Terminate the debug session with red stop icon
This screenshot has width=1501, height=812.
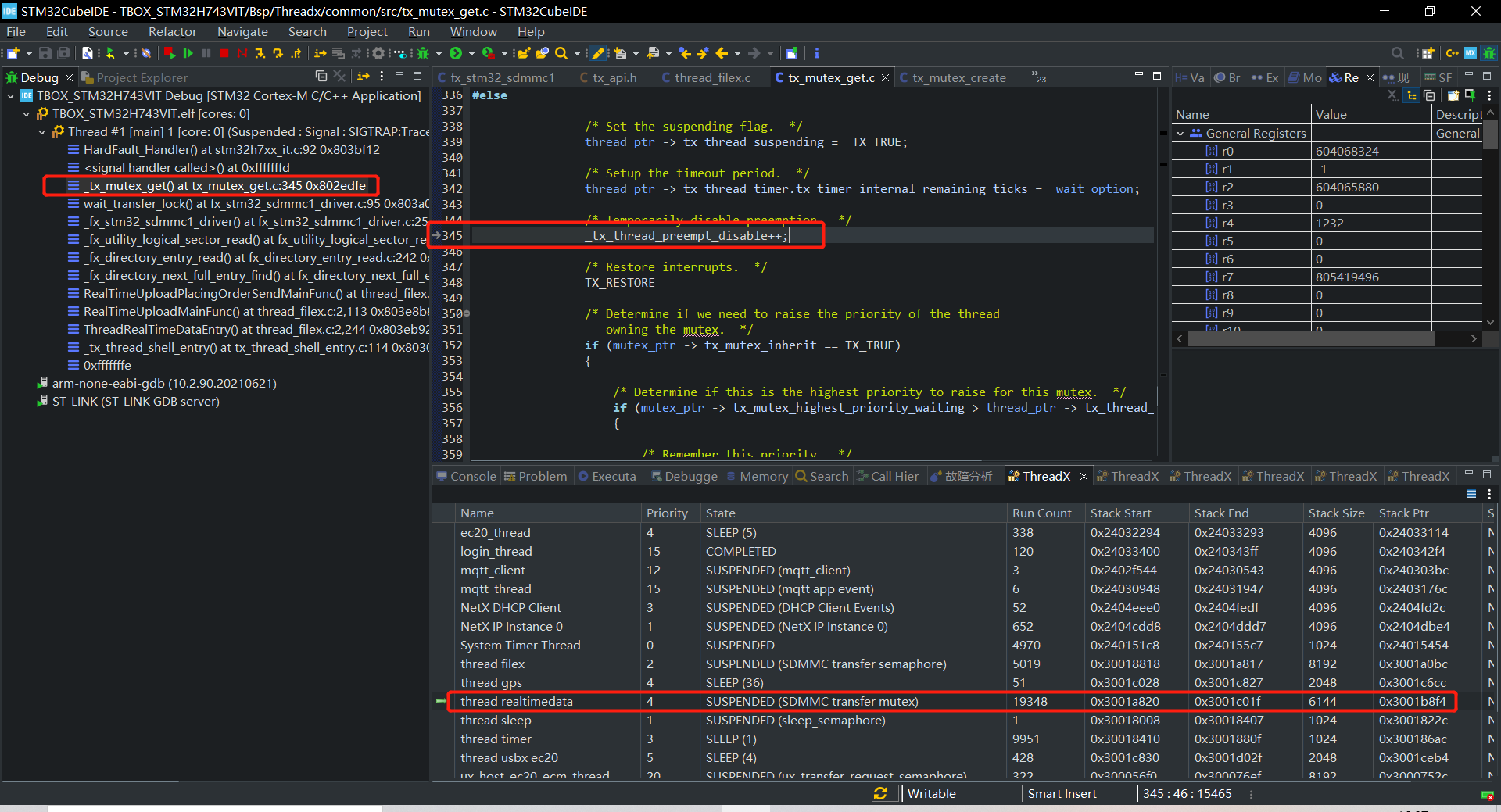pos(224,53)
